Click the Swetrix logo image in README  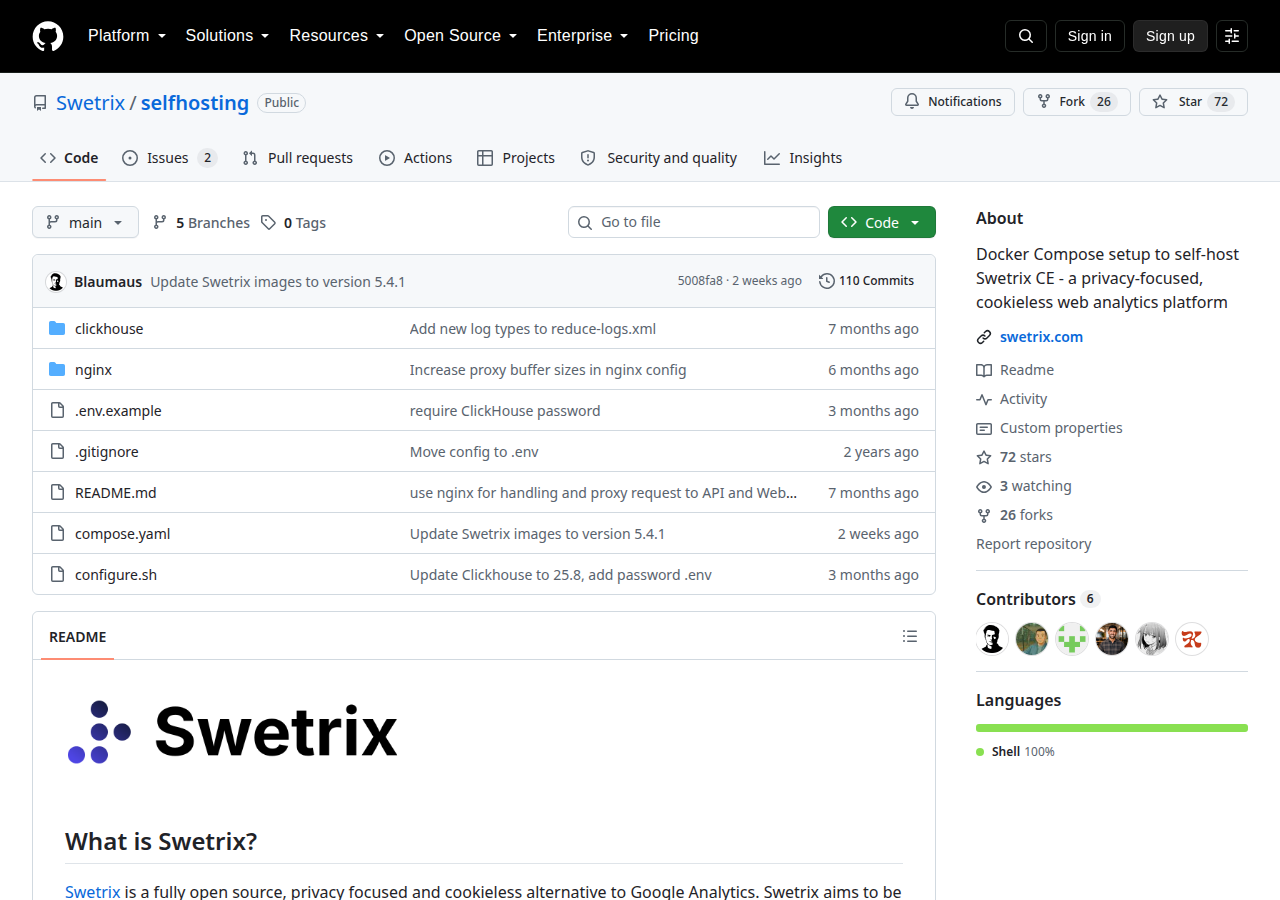click(x=232, y=731)
